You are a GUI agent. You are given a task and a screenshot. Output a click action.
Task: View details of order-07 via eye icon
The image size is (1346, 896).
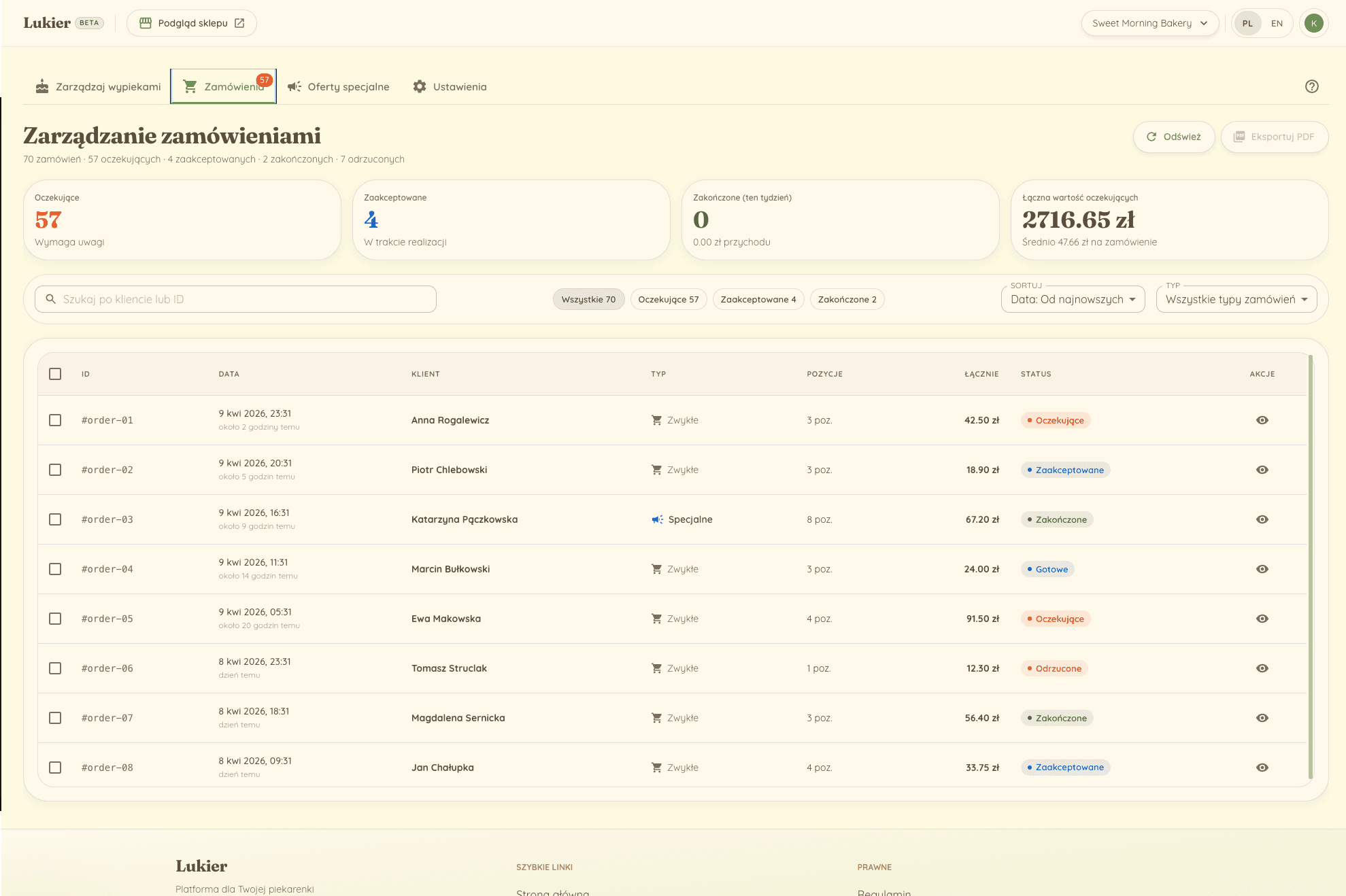point(1262,718)
